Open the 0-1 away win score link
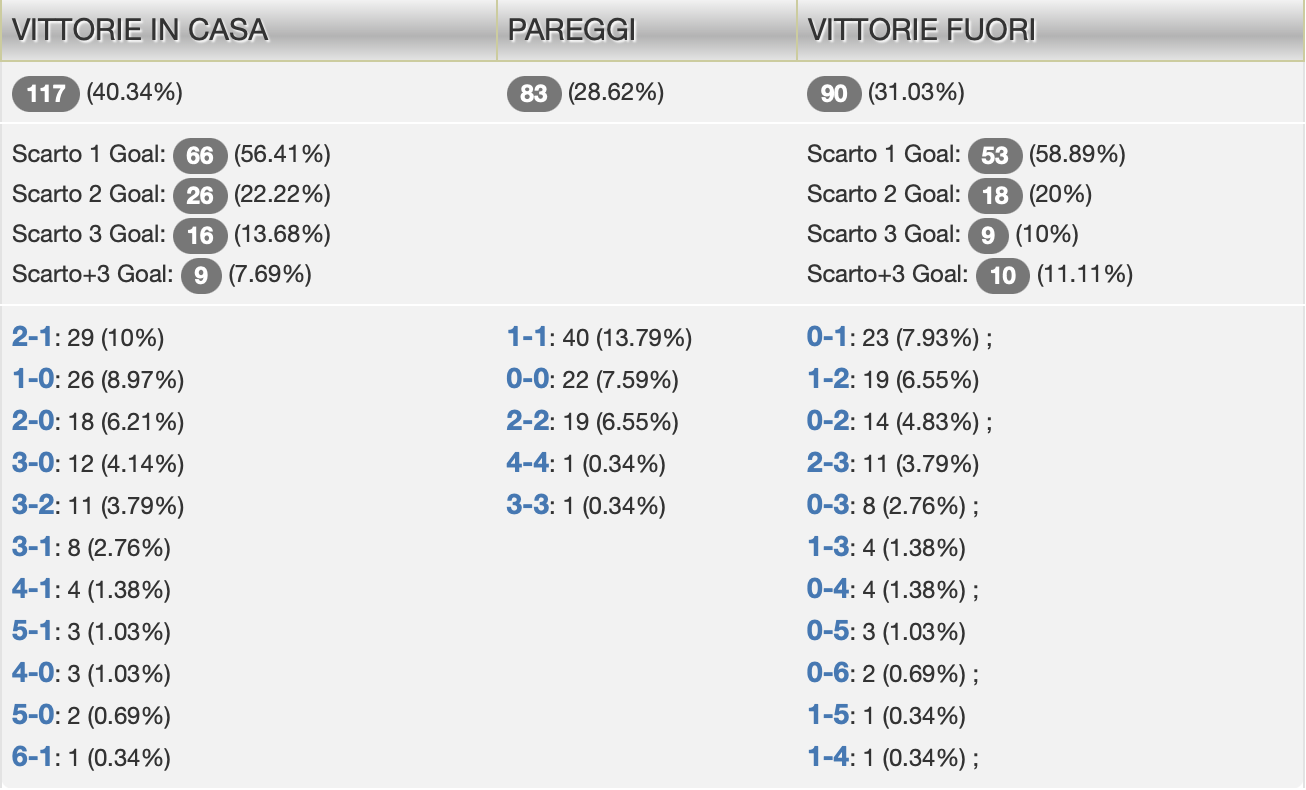Image resolution: width=1306 pixels, height=790 pixels. pos(828,338)
